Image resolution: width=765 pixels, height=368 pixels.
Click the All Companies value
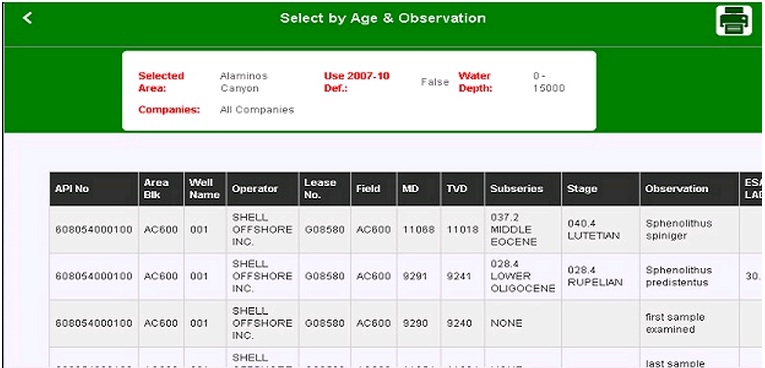(257, 110)
